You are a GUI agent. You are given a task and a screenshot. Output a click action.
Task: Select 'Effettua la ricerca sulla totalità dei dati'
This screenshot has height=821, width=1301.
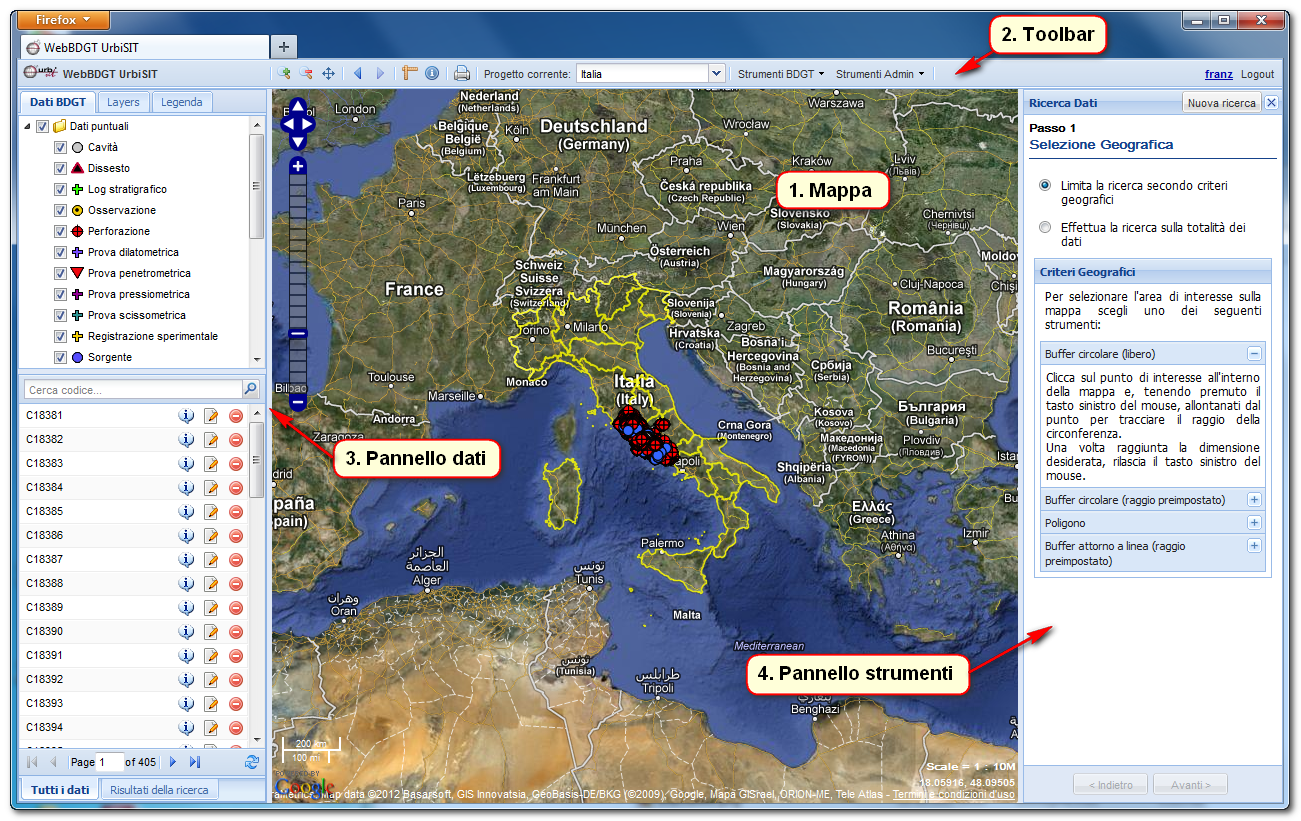click(1045, 227)
